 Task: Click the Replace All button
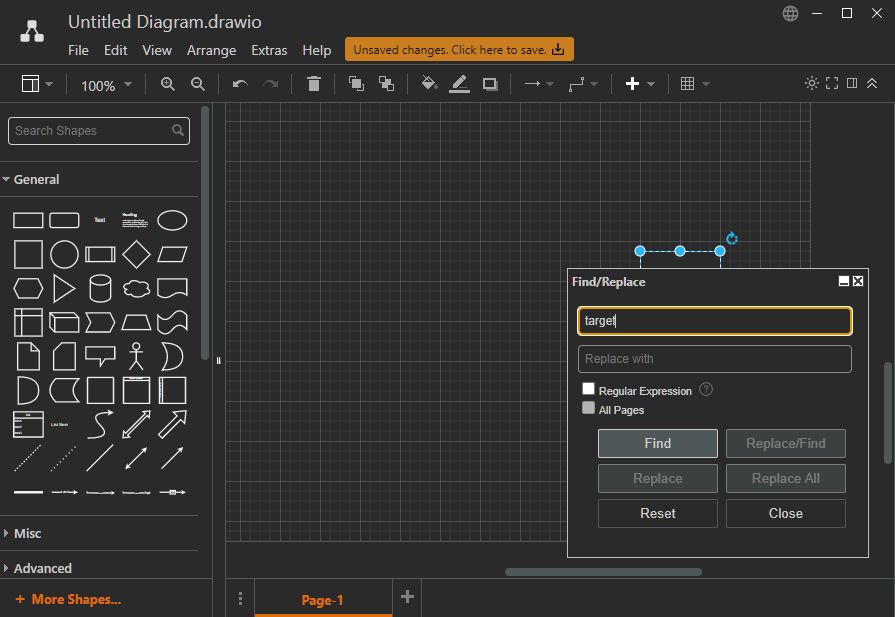(x=785, y=478)
